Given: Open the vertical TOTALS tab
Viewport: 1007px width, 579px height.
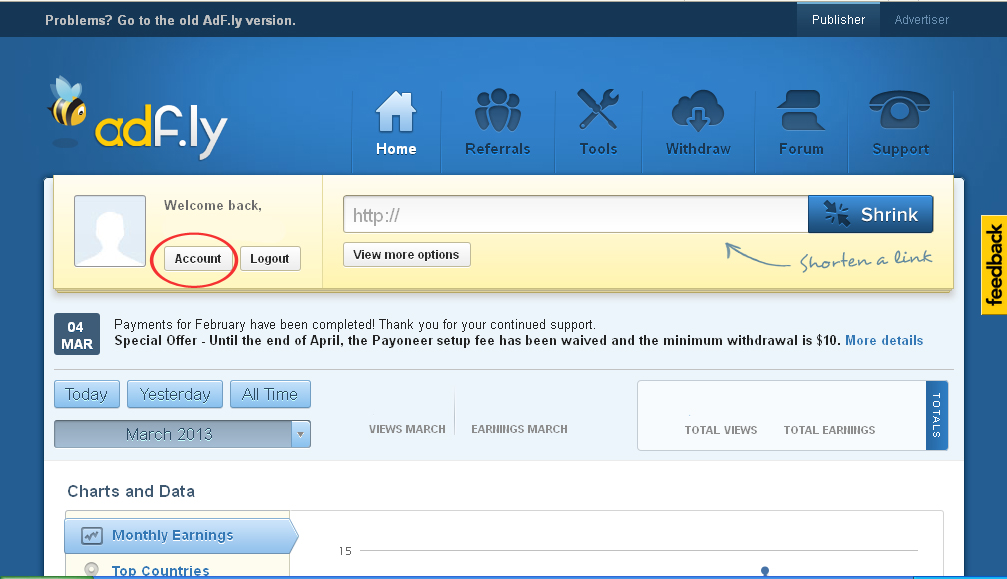Looking at the screenshot, I should point(936,415).
